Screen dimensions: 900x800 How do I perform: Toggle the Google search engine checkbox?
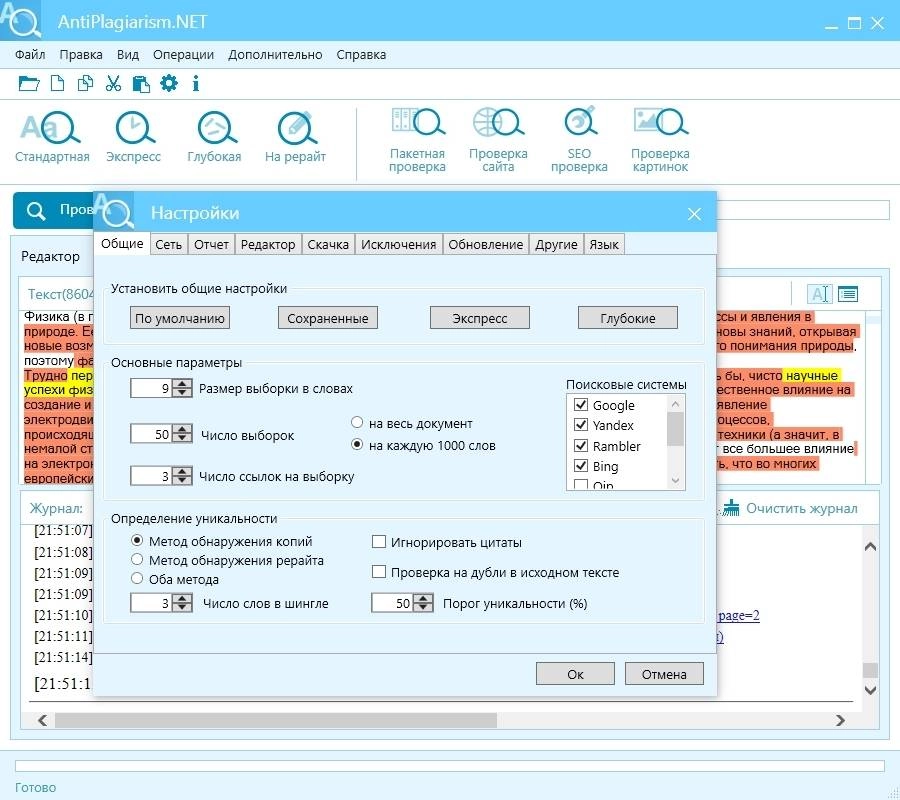581,405
